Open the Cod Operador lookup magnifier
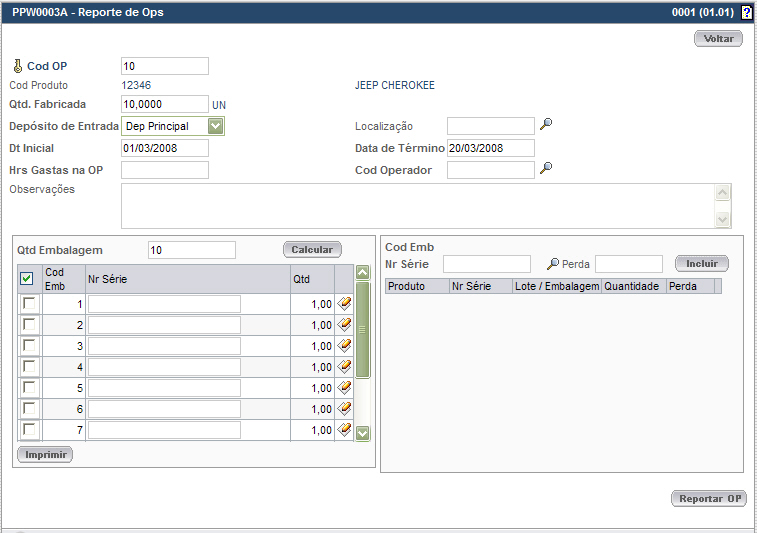 (x=546, y=169)
